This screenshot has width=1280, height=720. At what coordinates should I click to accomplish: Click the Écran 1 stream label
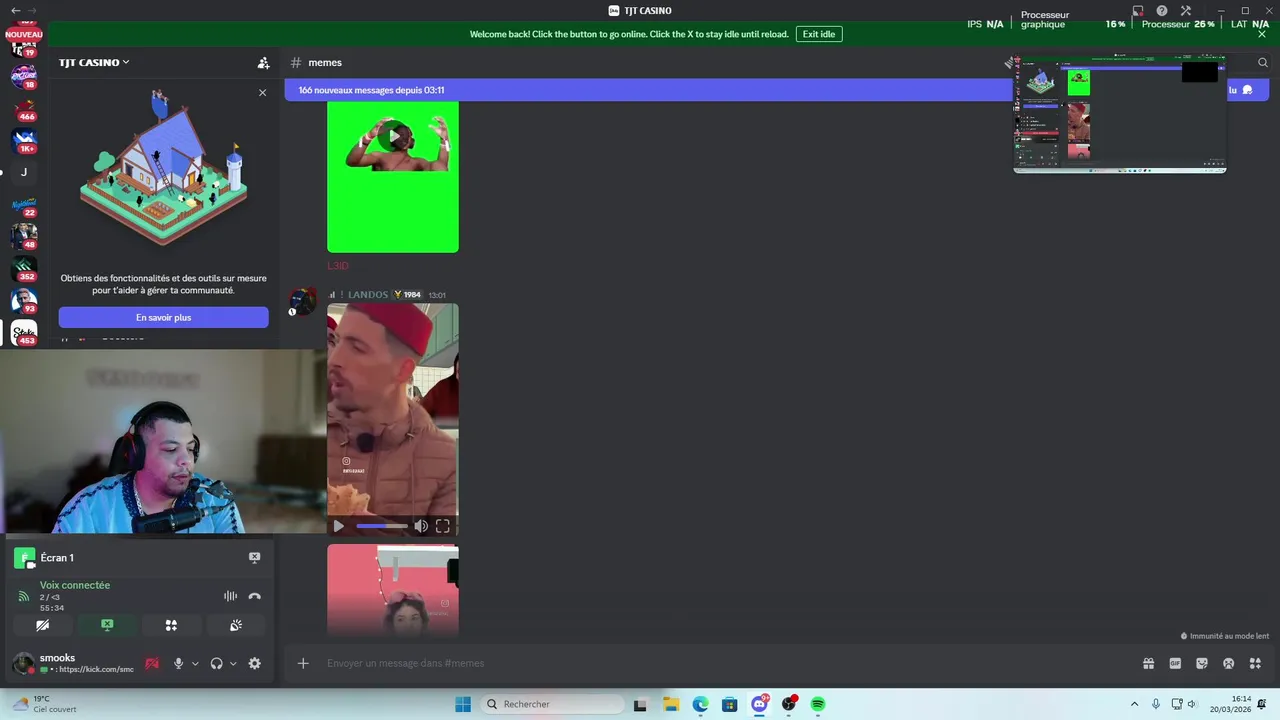57,557
